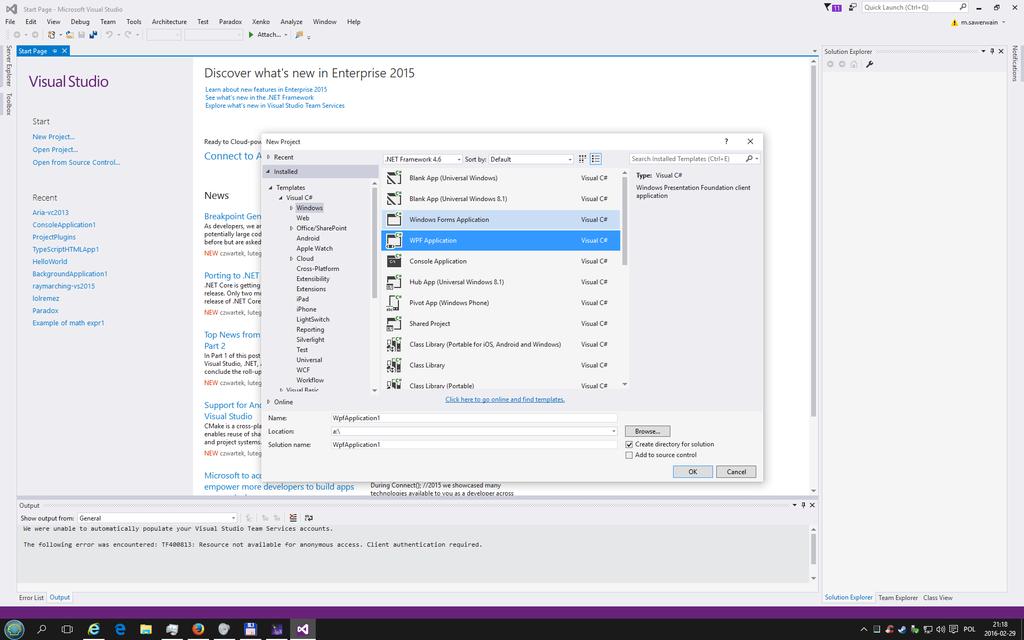Expand the Office/SharePoint tree node
This screenshot has height=640, width=1024.
(x=291, y=229)
